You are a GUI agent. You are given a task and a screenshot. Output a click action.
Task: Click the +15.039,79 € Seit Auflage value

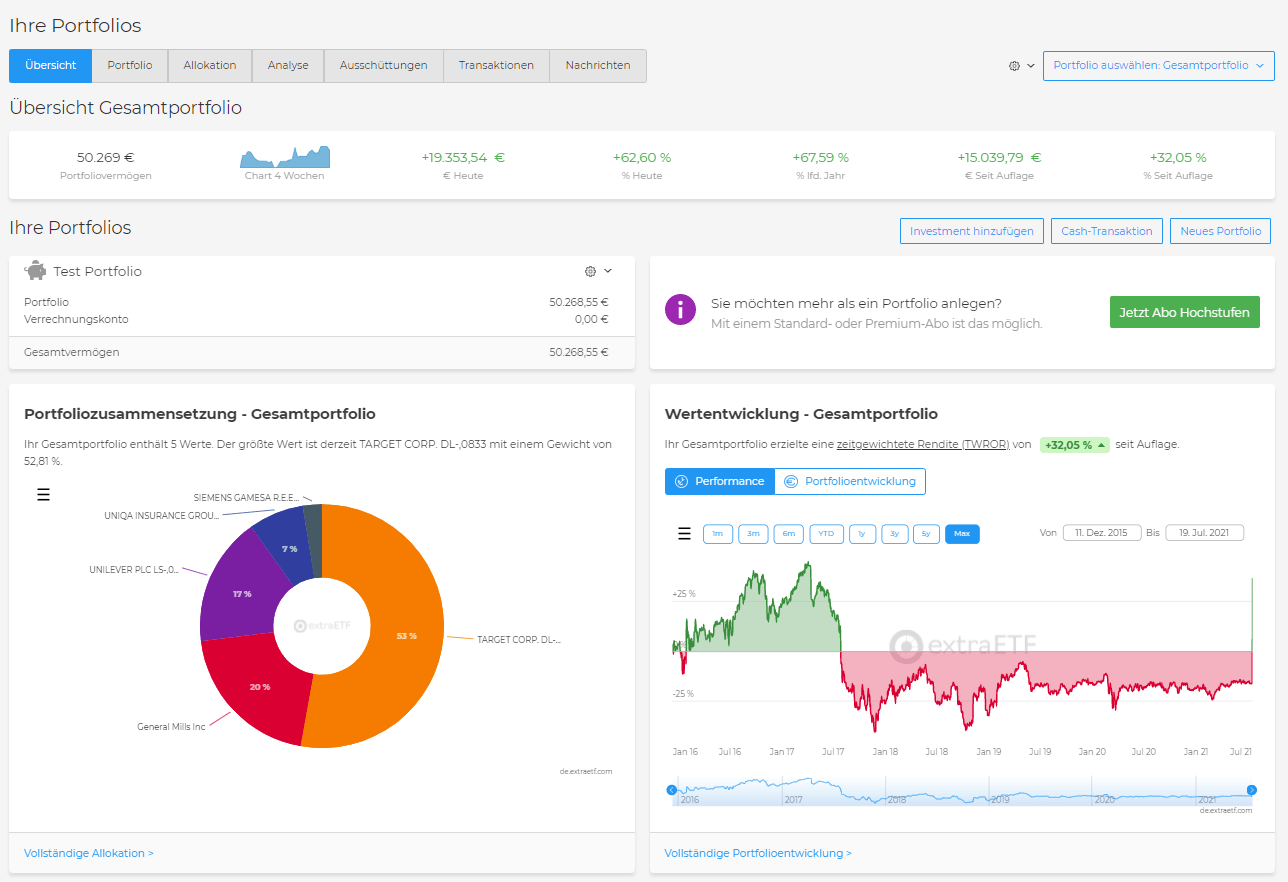(x=998, y=157)
